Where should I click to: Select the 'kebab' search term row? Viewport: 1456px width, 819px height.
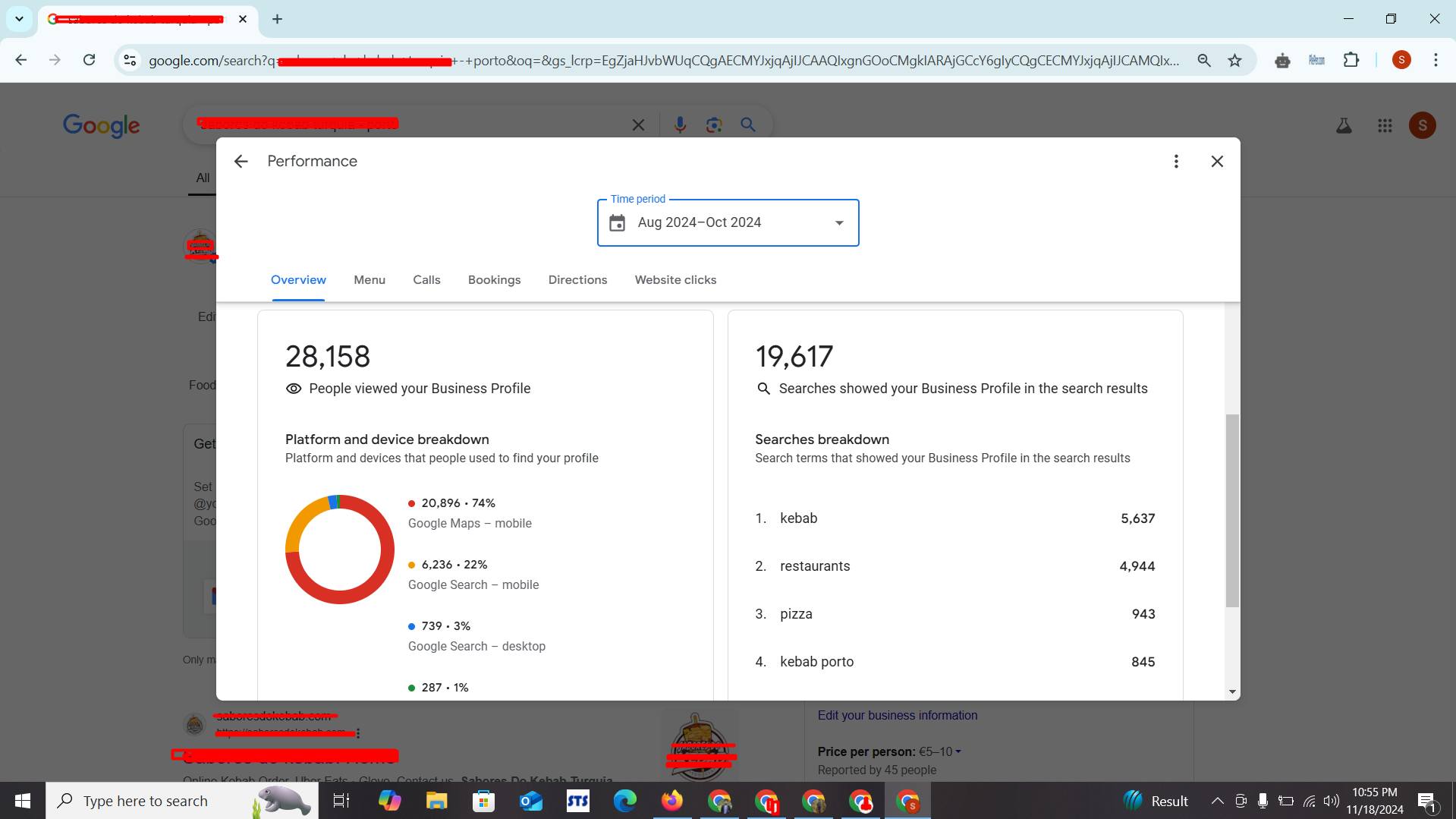pos(954,518)
